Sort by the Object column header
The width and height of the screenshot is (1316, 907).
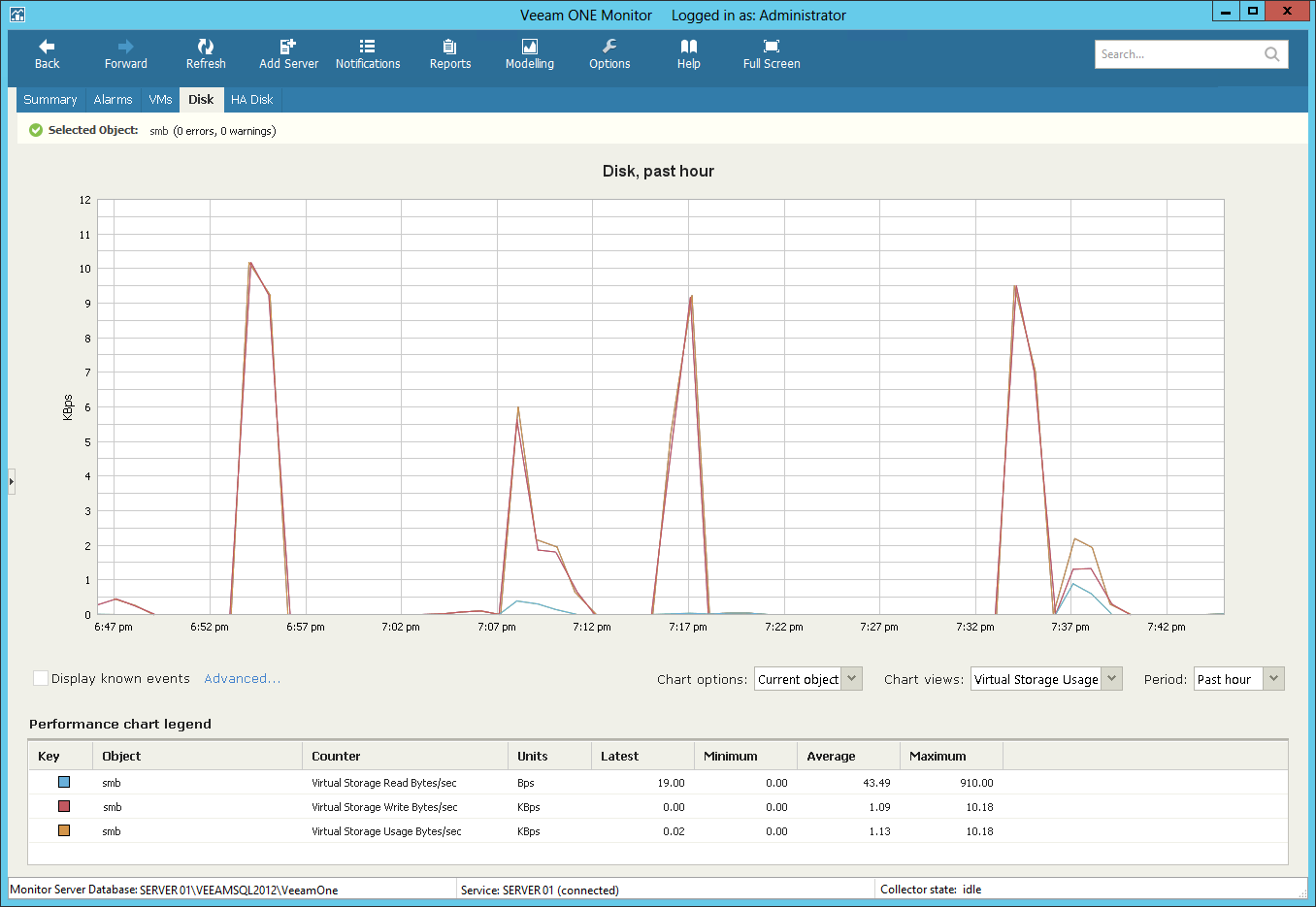[x=197, y=756]
